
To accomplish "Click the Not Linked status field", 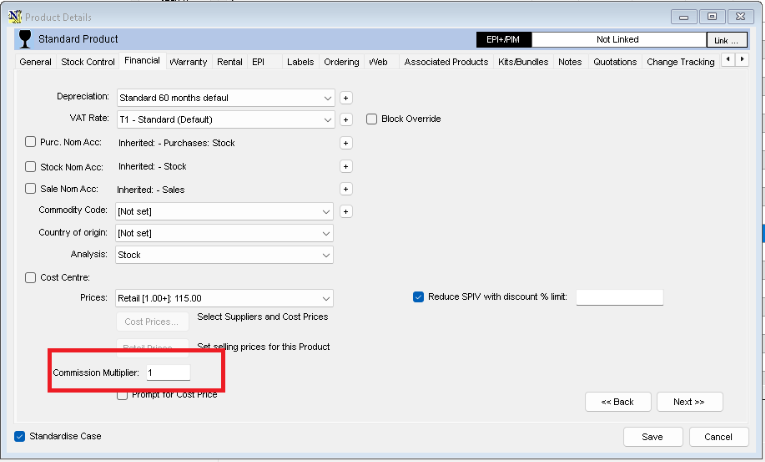I will (x=618, y=40).
